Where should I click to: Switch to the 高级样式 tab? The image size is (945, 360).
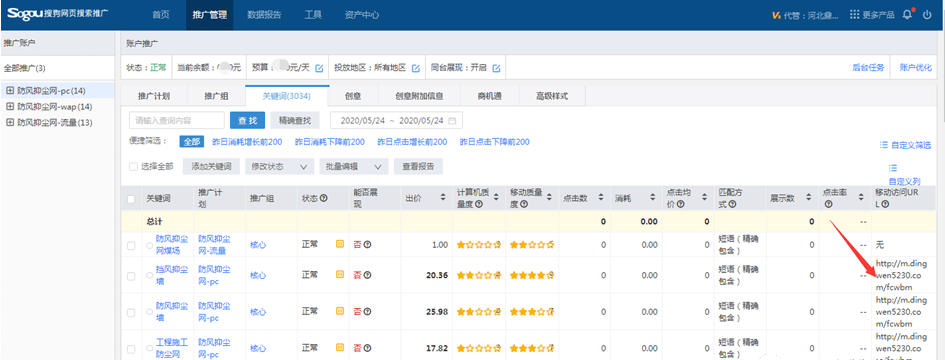(x=551, y=96)
